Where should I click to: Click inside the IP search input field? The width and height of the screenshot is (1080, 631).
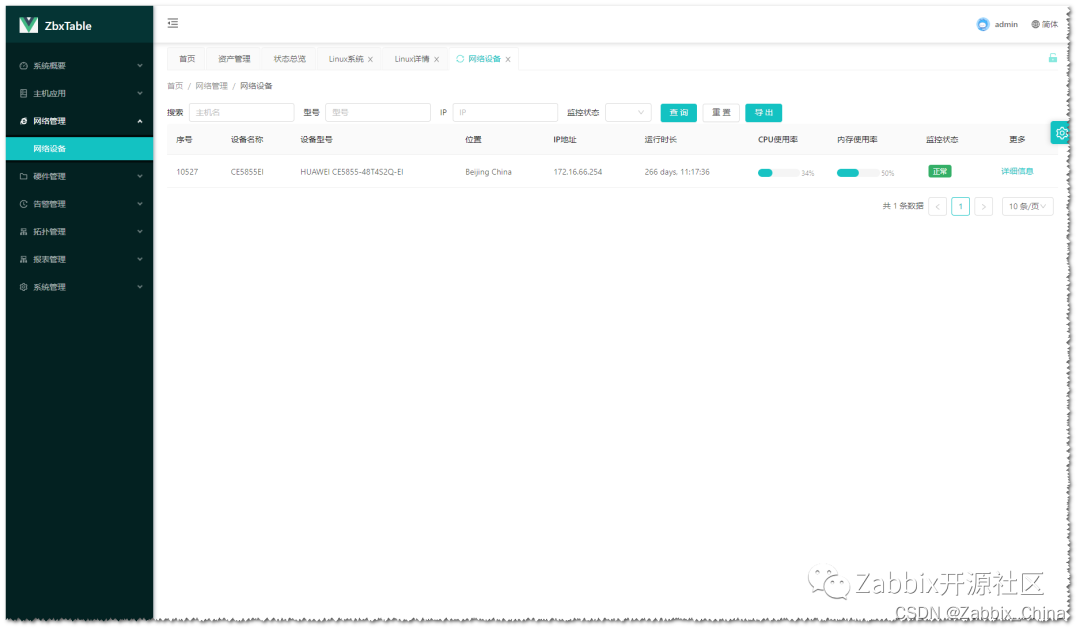[504, 112]
